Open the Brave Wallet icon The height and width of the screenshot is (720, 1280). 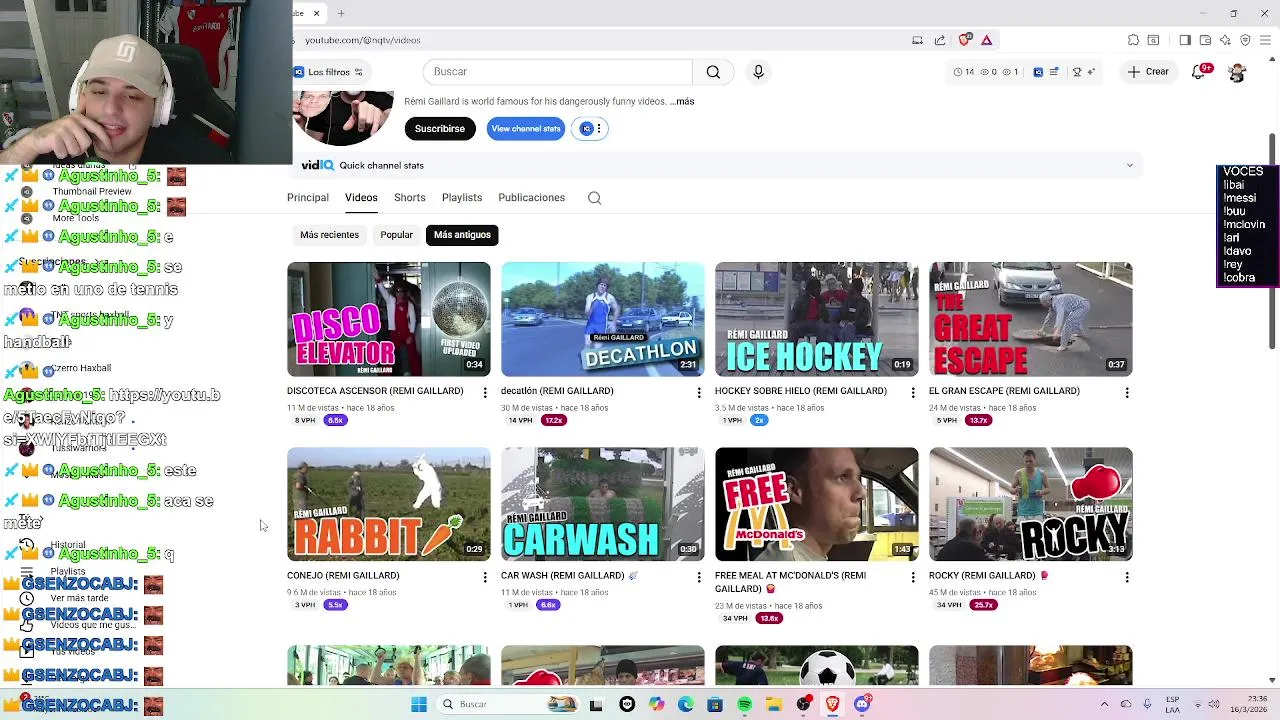(1205, 40)
